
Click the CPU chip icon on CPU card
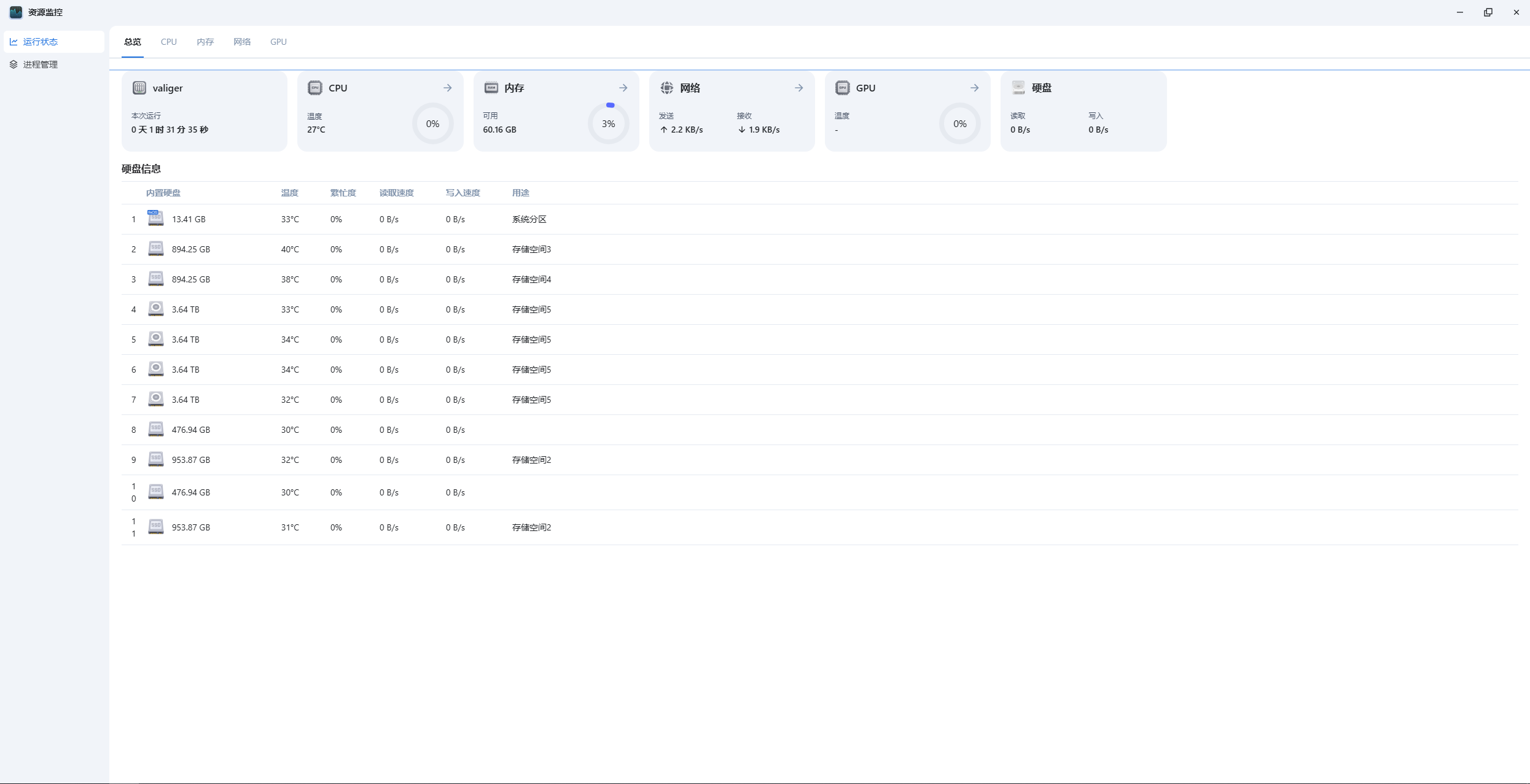coord(315,88)
